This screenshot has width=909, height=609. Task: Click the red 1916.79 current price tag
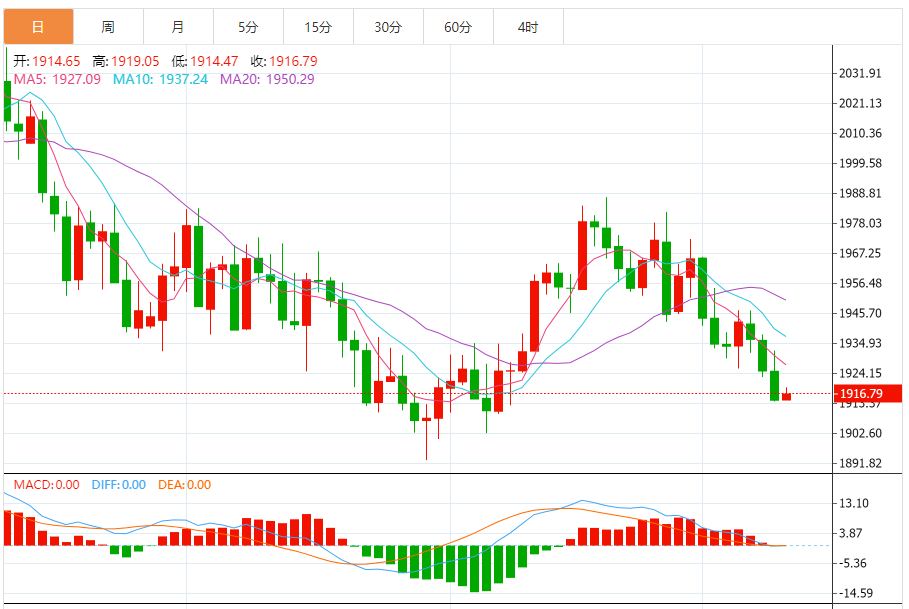[867, 393]
